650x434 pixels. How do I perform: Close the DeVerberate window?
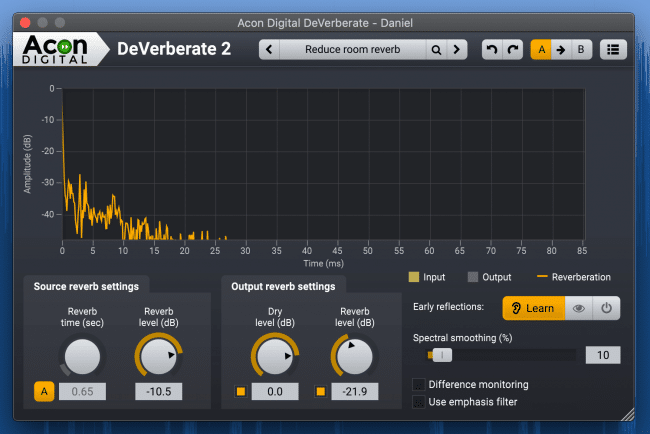25,22
